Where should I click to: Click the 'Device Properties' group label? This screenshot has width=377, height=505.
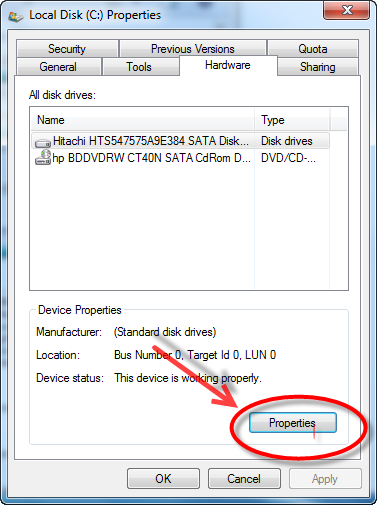tap(80, 310)
